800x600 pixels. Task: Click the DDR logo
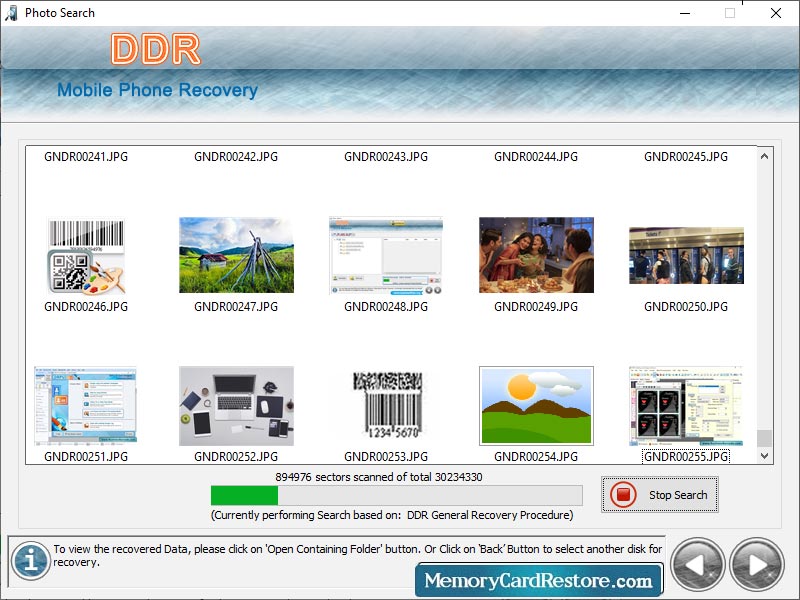click(x=156, y=49)
